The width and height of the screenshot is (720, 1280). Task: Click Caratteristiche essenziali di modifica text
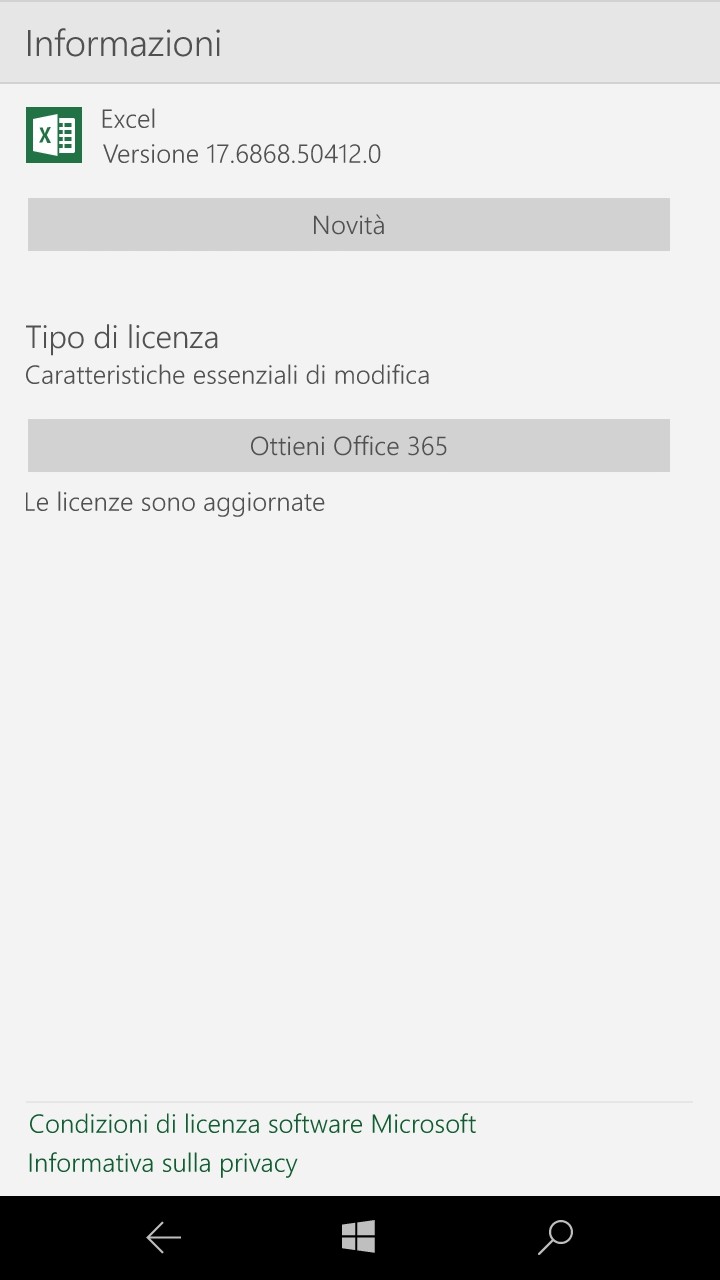pyautogui.click(x=227, y=375)
